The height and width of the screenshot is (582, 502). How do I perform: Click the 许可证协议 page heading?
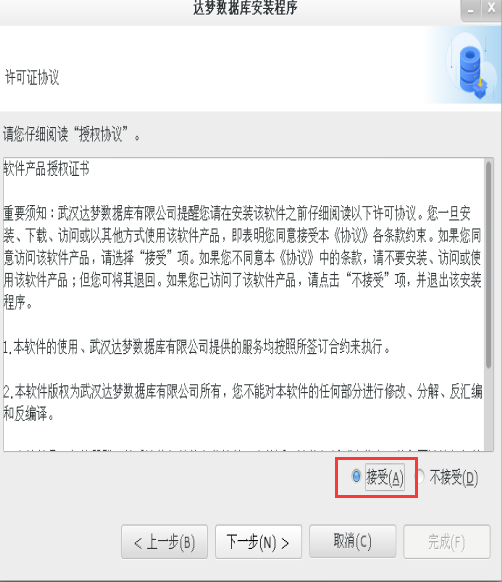coord(32,77)
